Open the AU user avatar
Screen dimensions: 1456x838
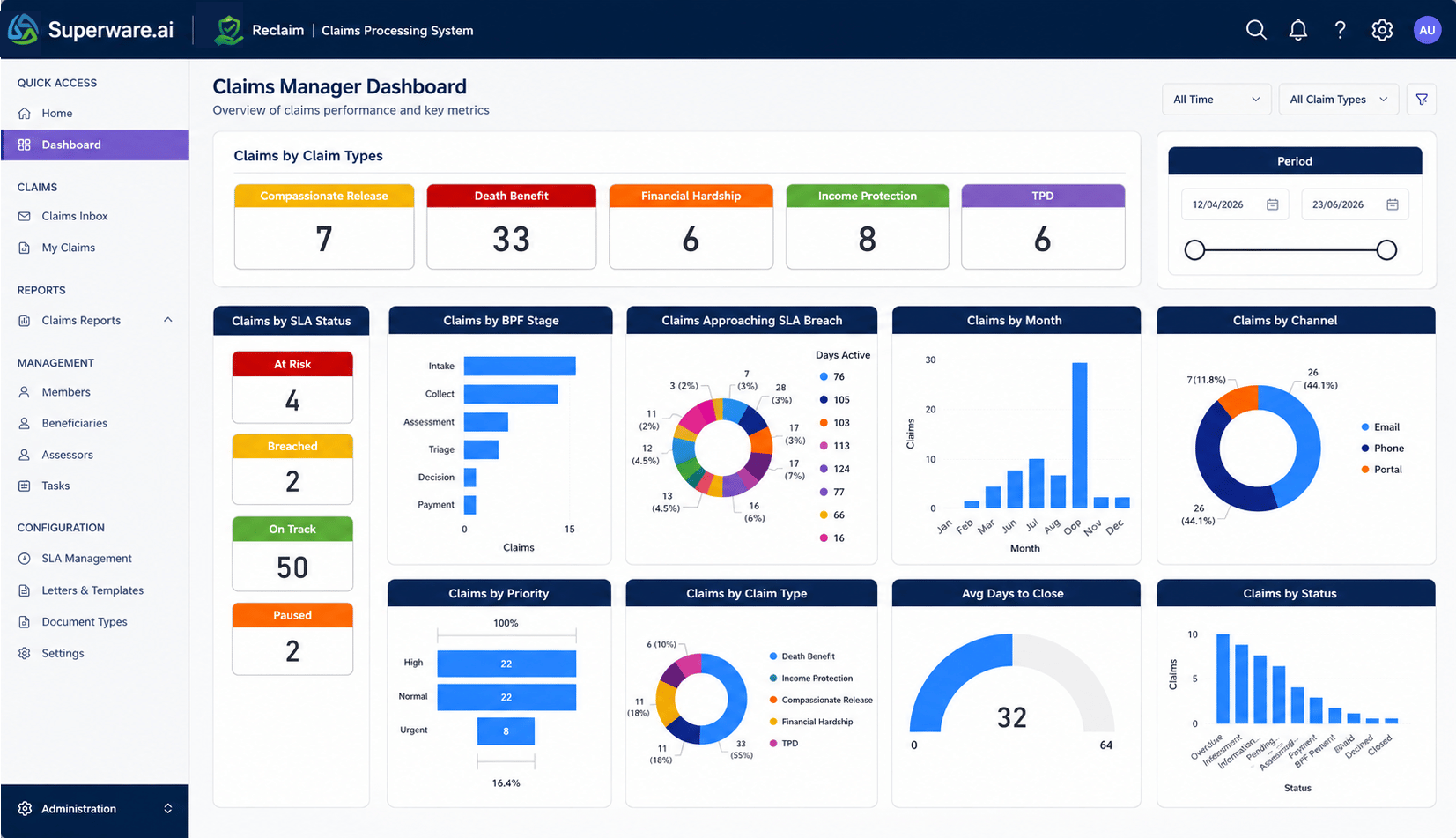tap(1427, 30)
